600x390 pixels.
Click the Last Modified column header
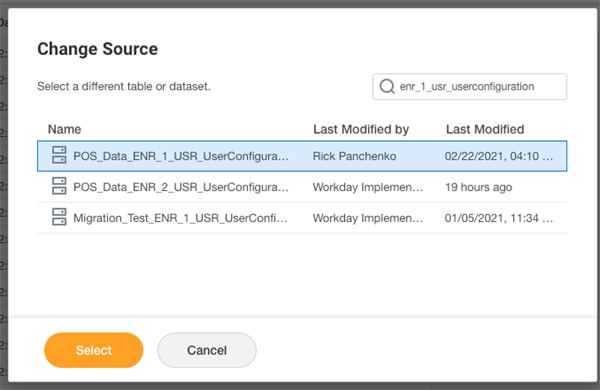point(485,129)
